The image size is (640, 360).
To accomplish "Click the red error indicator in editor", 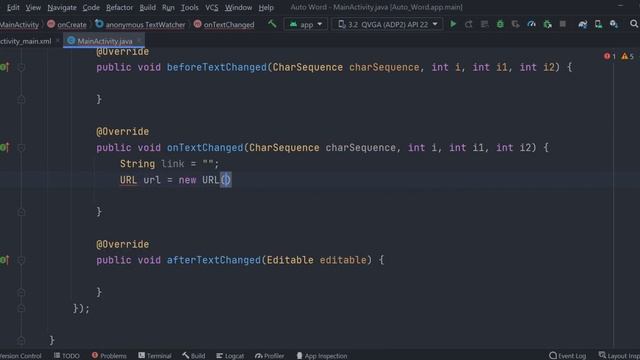I will (x=610, y=56).
